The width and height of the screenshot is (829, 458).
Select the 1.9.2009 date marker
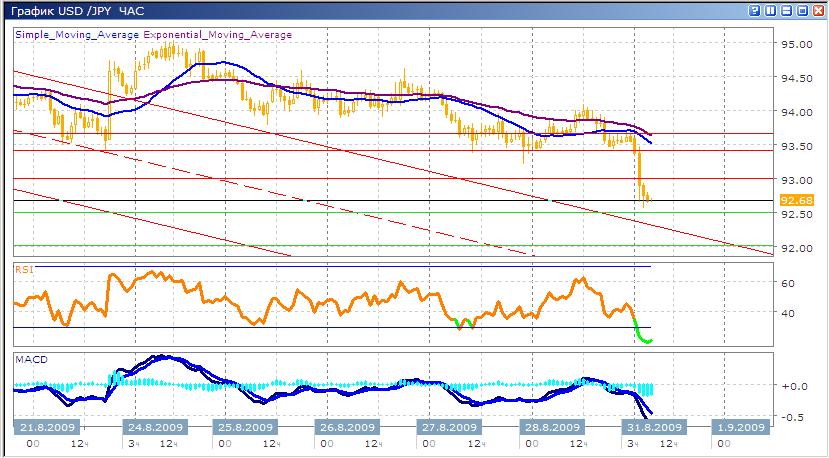tap(742, 427)
